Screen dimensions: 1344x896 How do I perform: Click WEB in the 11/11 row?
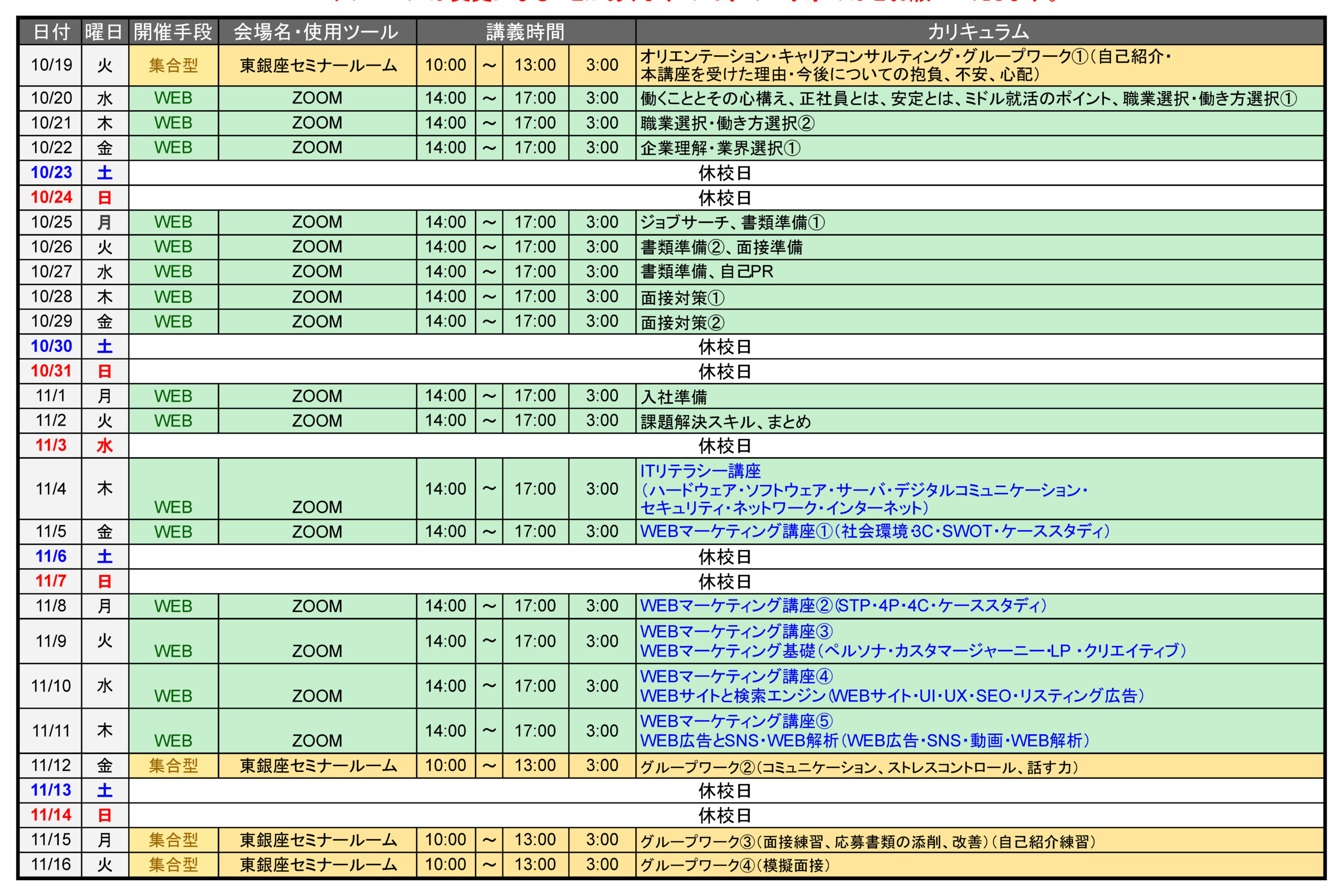[173, 731]
